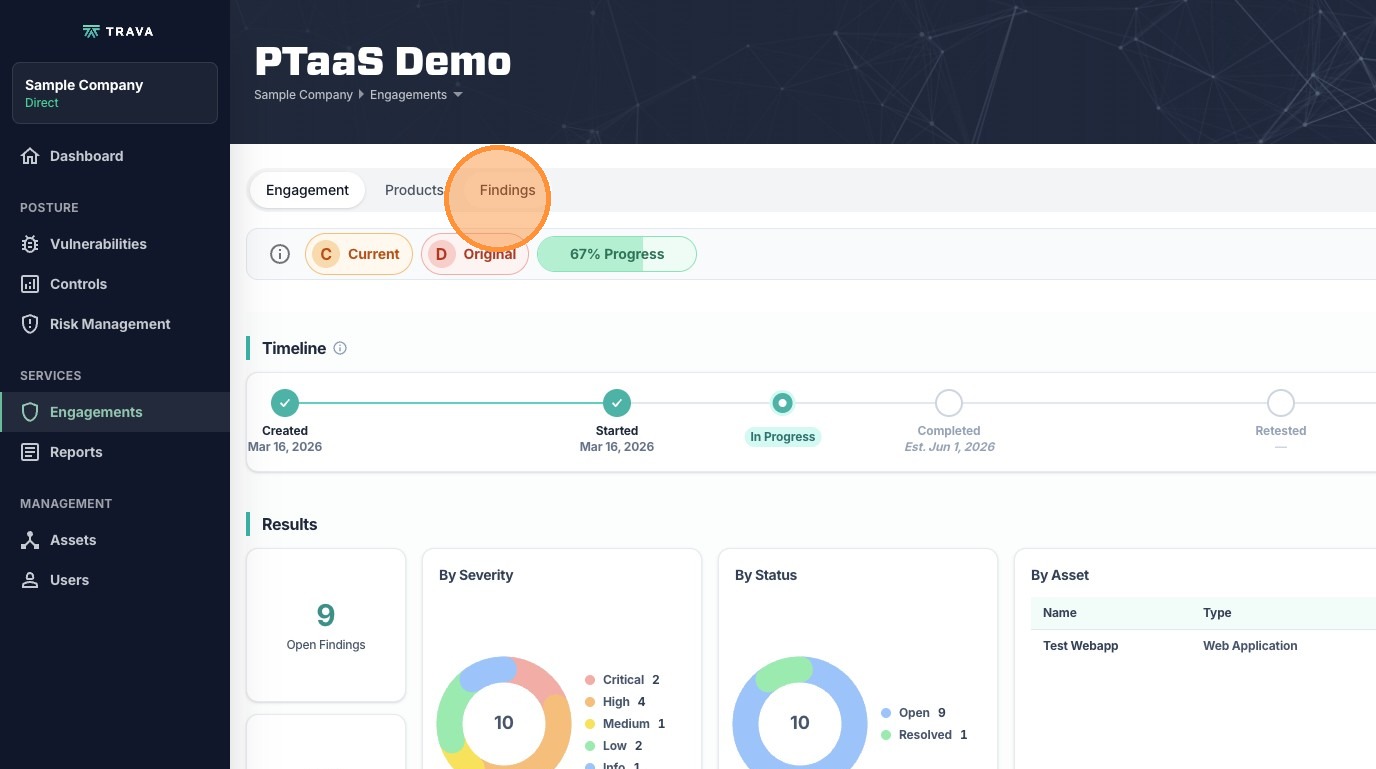Click the info icon beside Timeline
This screenshot has height=769, width=1376.
coord(340,348)
